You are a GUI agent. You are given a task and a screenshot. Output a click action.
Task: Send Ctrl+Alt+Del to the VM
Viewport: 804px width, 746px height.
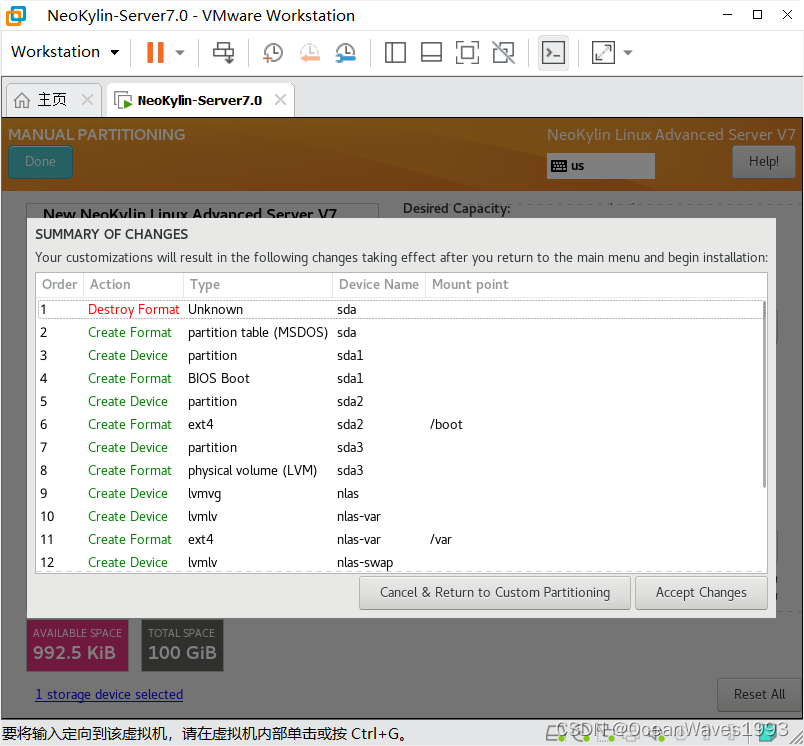pos(223,52)
